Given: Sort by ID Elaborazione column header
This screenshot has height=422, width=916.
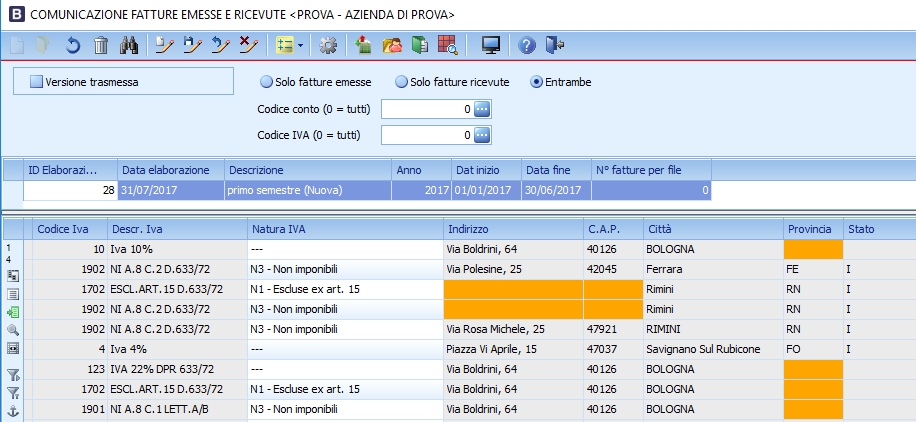Looking at the screenshot, I should pos(70,170).
